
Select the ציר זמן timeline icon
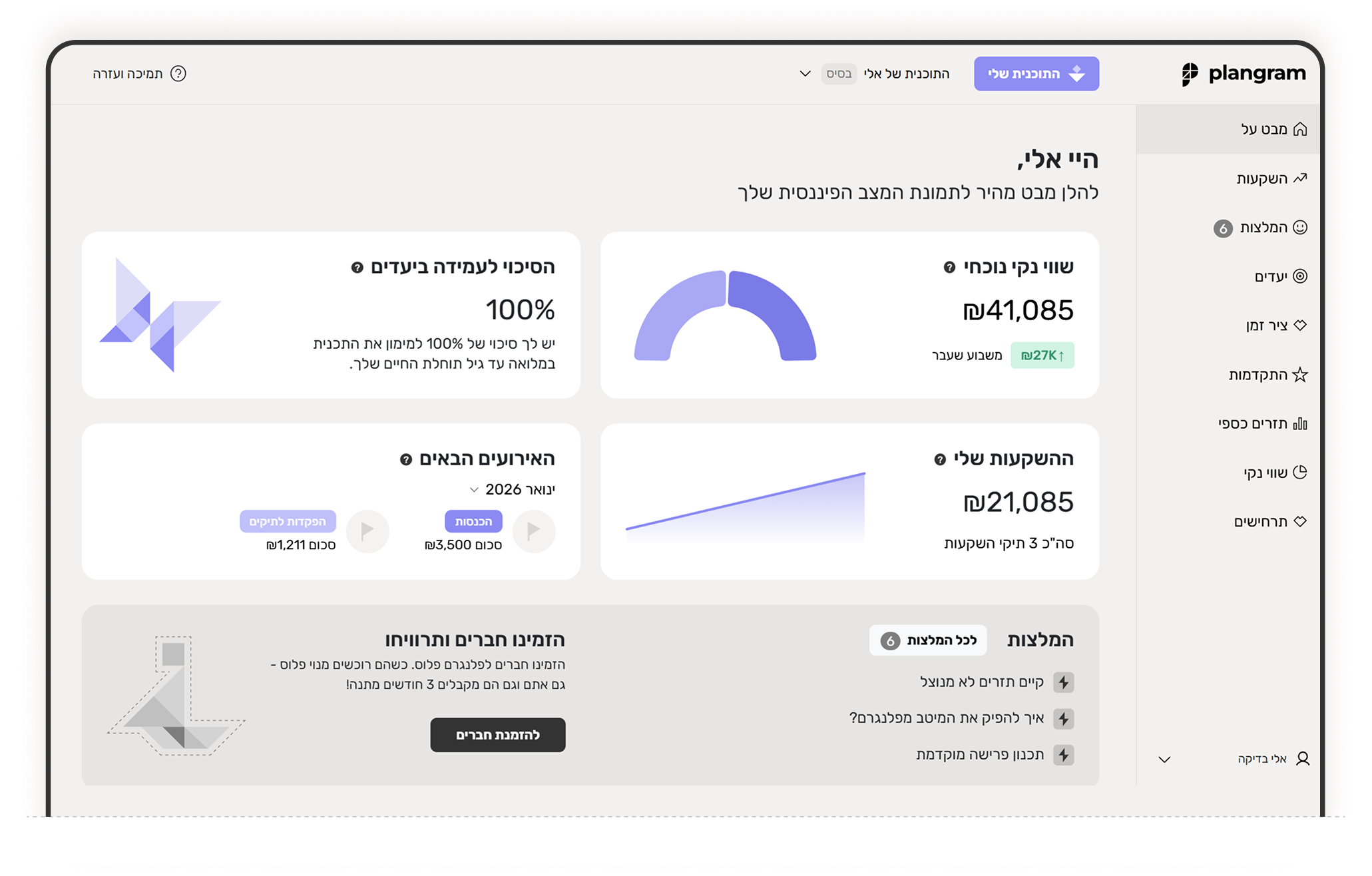(1299, 326)
